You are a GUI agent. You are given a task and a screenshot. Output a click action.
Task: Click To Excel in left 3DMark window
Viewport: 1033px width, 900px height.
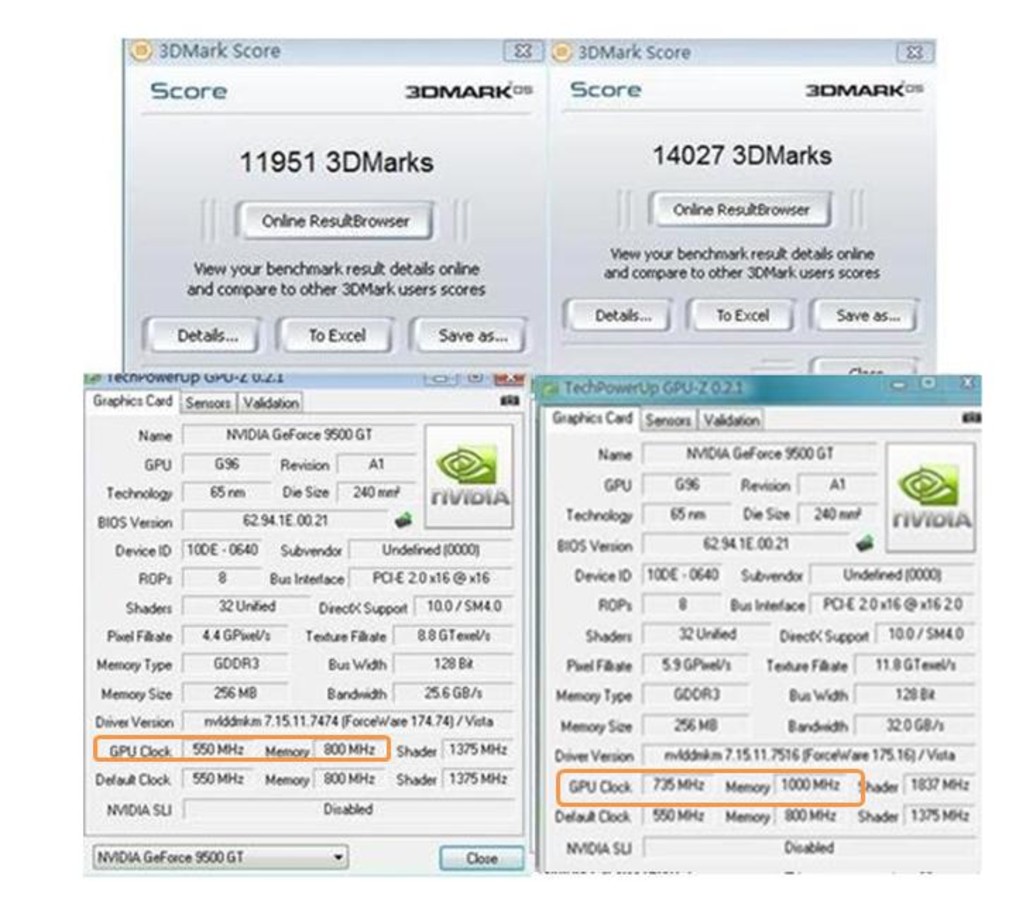(337, 335)
